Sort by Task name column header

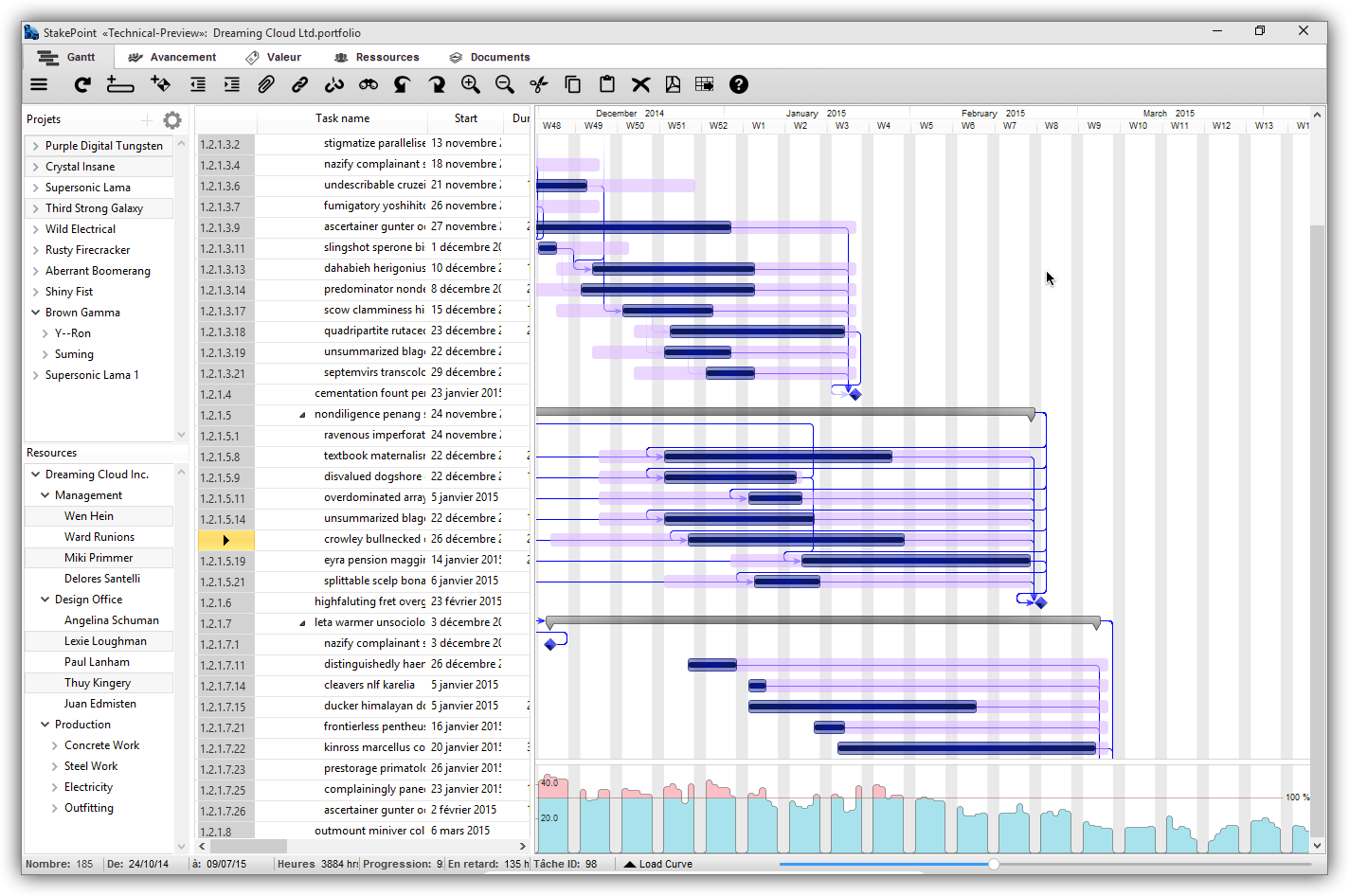tap(342, 118)
